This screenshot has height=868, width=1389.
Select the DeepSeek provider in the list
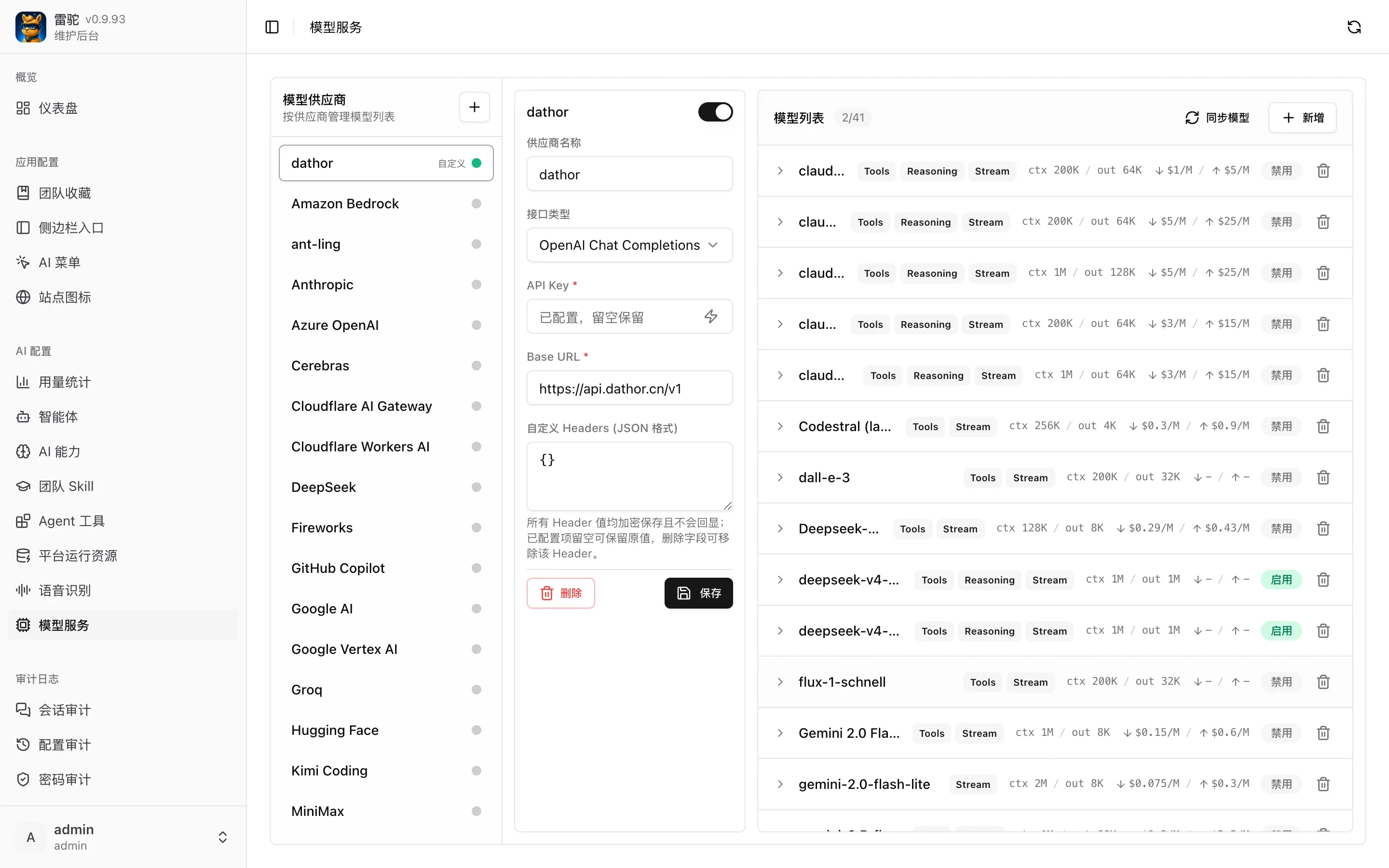tap(386, 488)
